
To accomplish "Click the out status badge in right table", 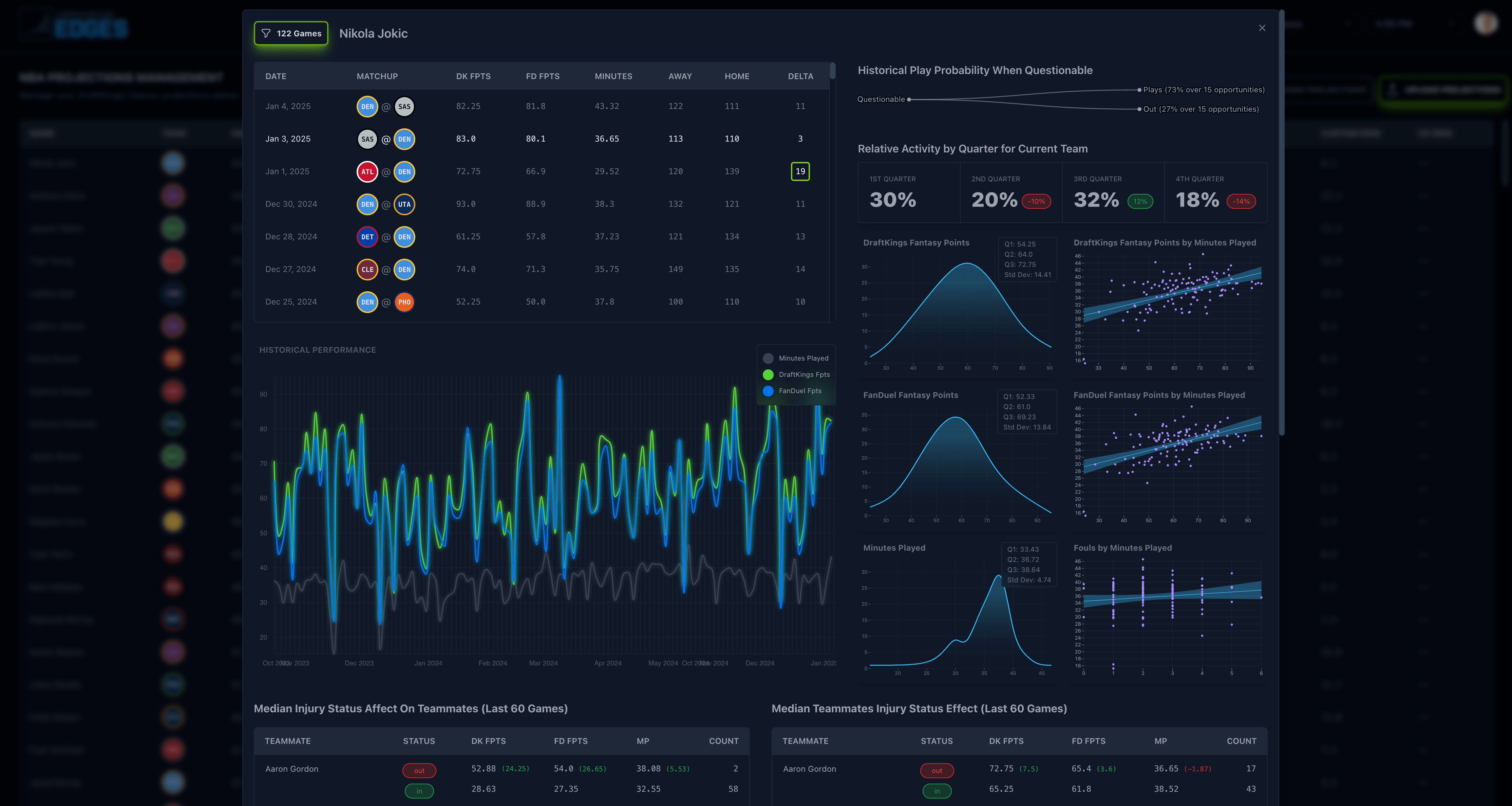I will click(x=937, y=771).
